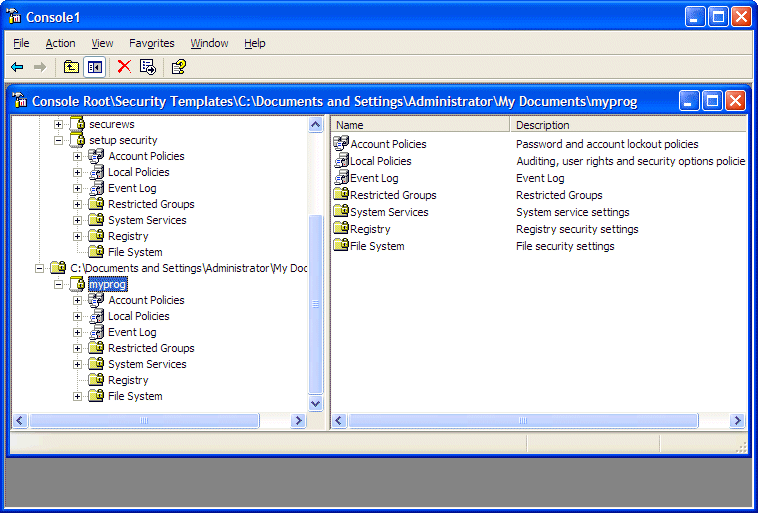This screenshot has width=758, height=513.
Task: Click the tree pane scroll right arrow
Action: pyautogui.click(x=299, y=421)
